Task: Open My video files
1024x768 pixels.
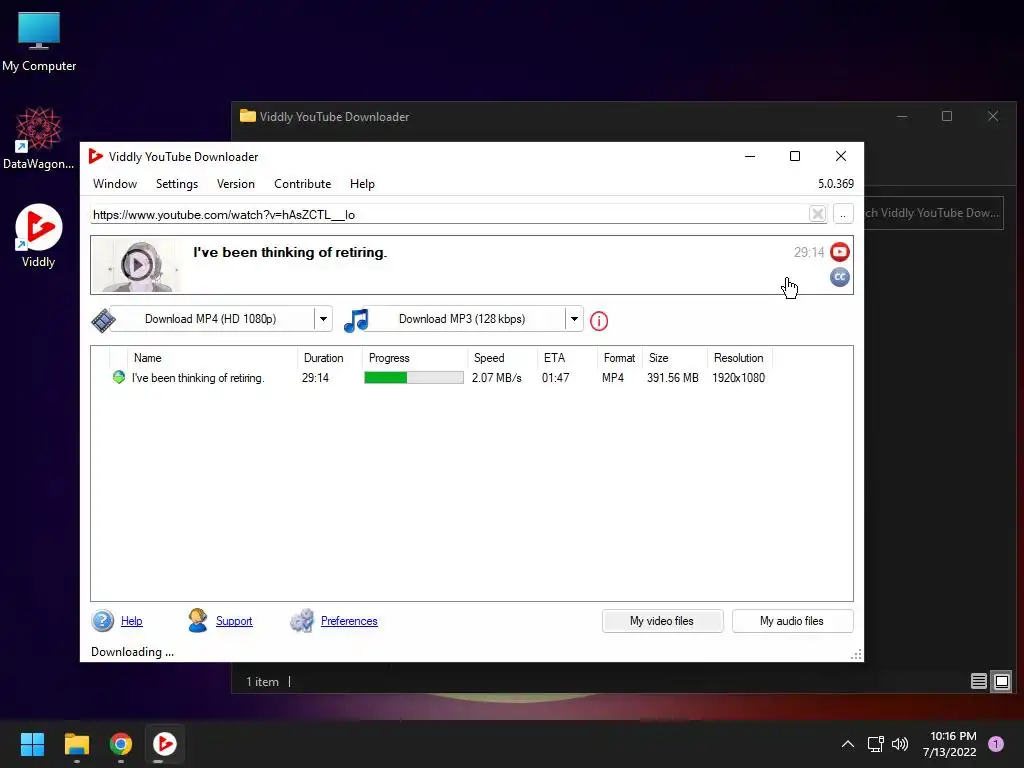Action: coord(662,620)
